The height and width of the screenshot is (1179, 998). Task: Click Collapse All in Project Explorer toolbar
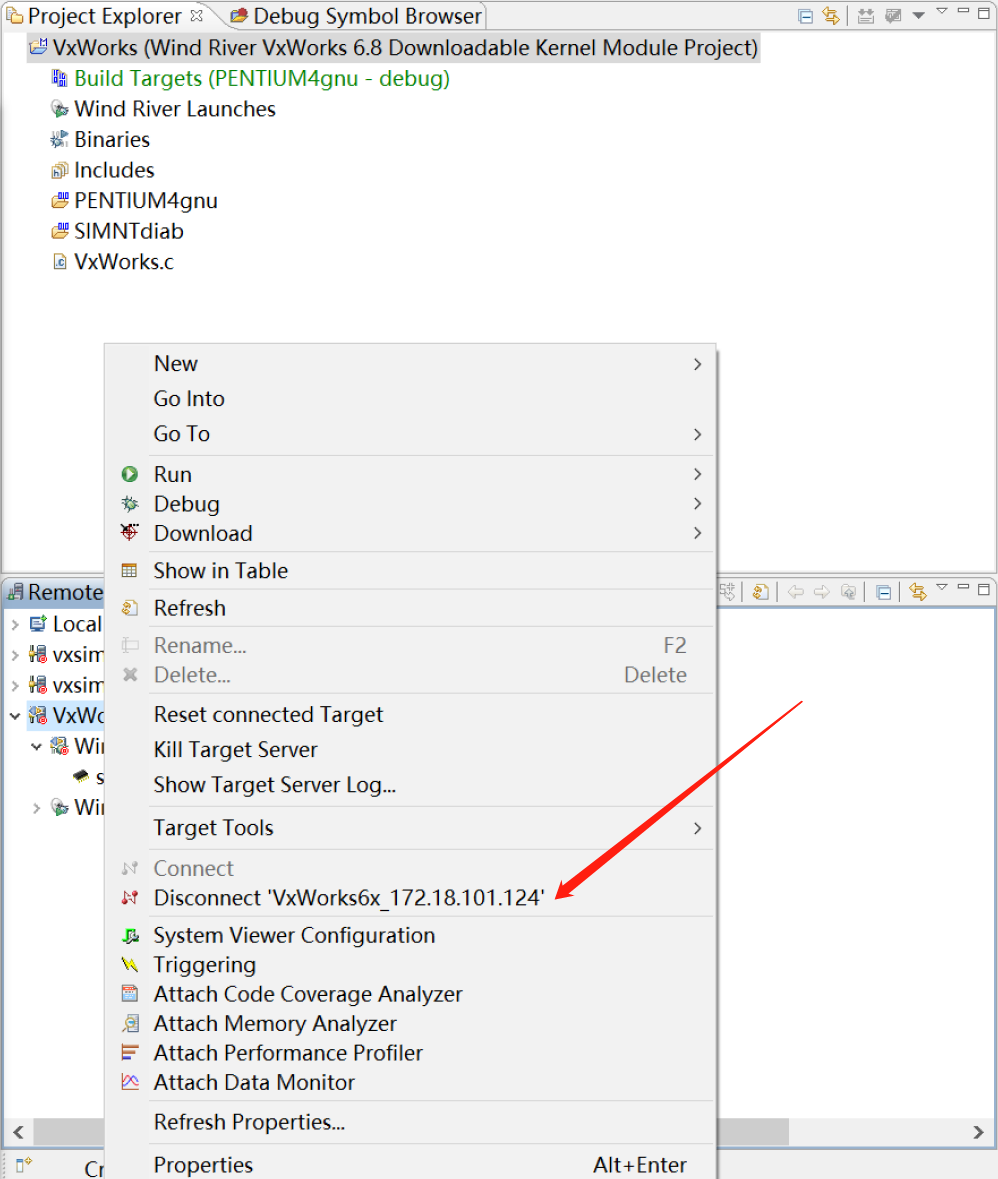coord(805,16)
